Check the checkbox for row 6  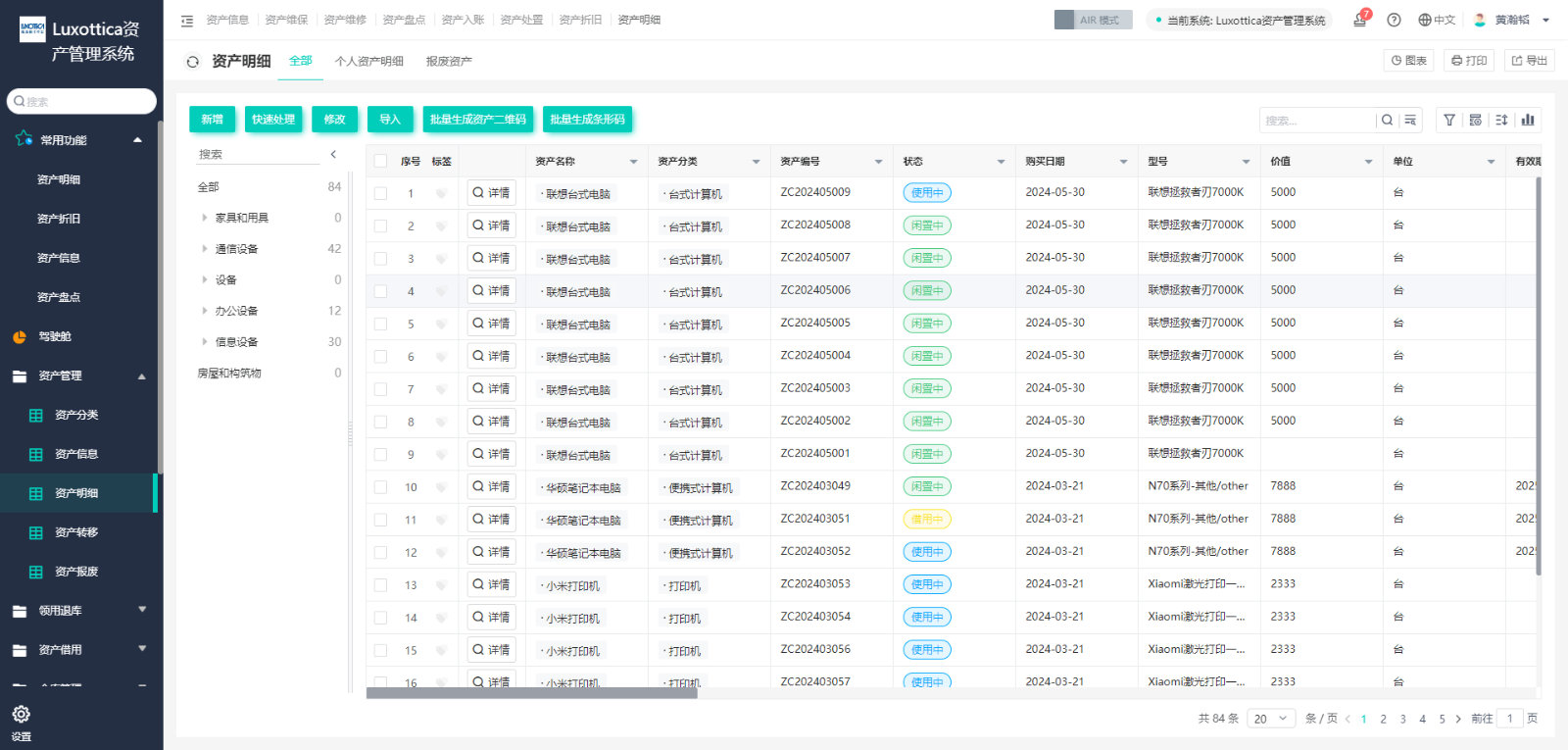pos(380,357)
